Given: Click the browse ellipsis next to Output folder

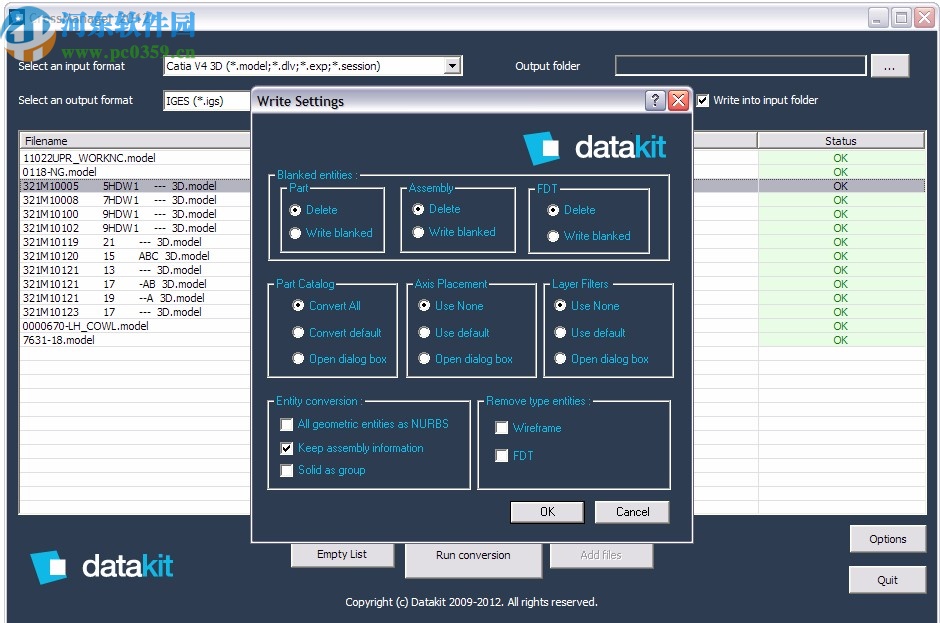Looking at the screenshot, I should [x=890, y=65].
